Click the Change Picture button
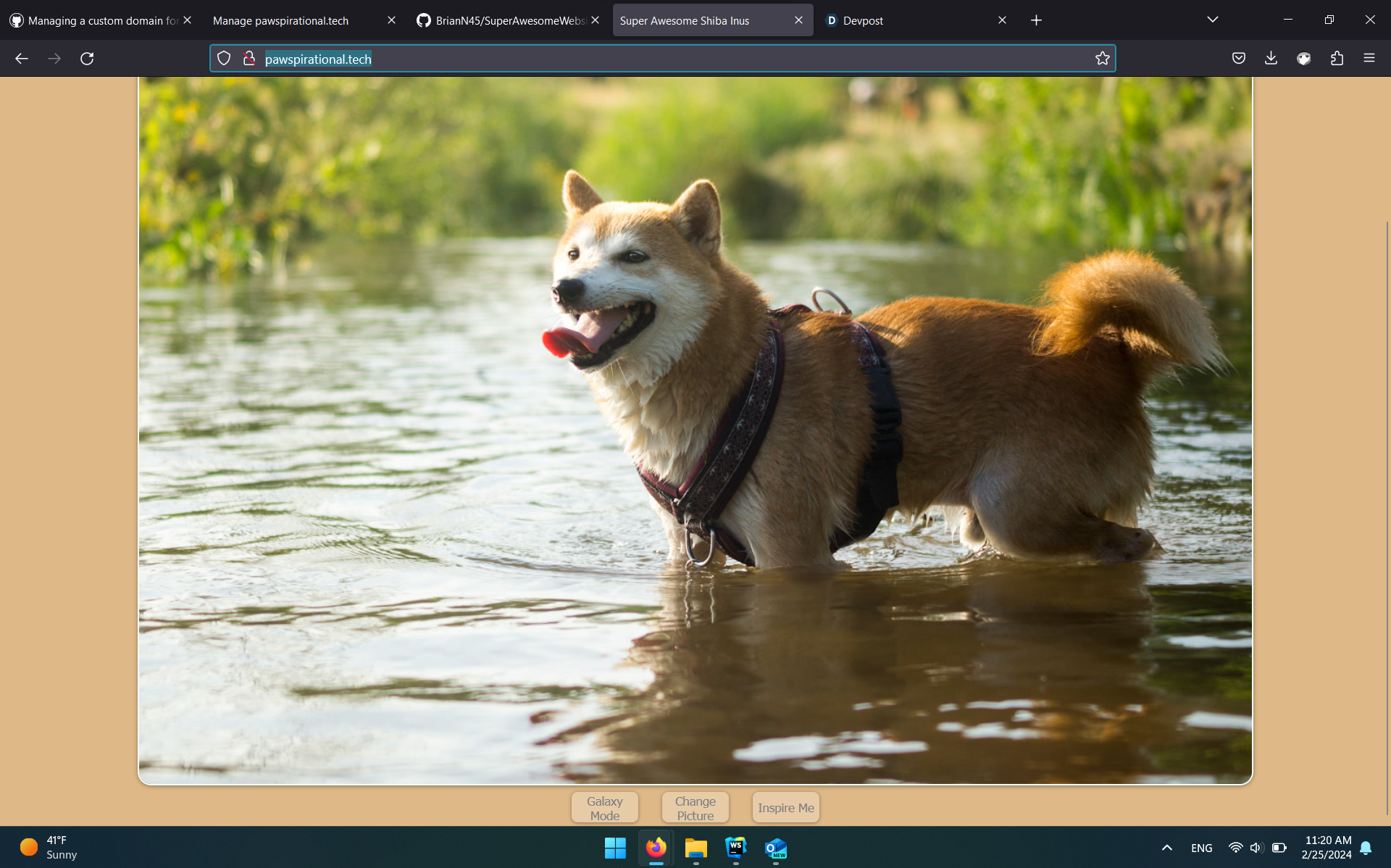Viewport: 1391px width, 868px height. (x=695, y=808)
